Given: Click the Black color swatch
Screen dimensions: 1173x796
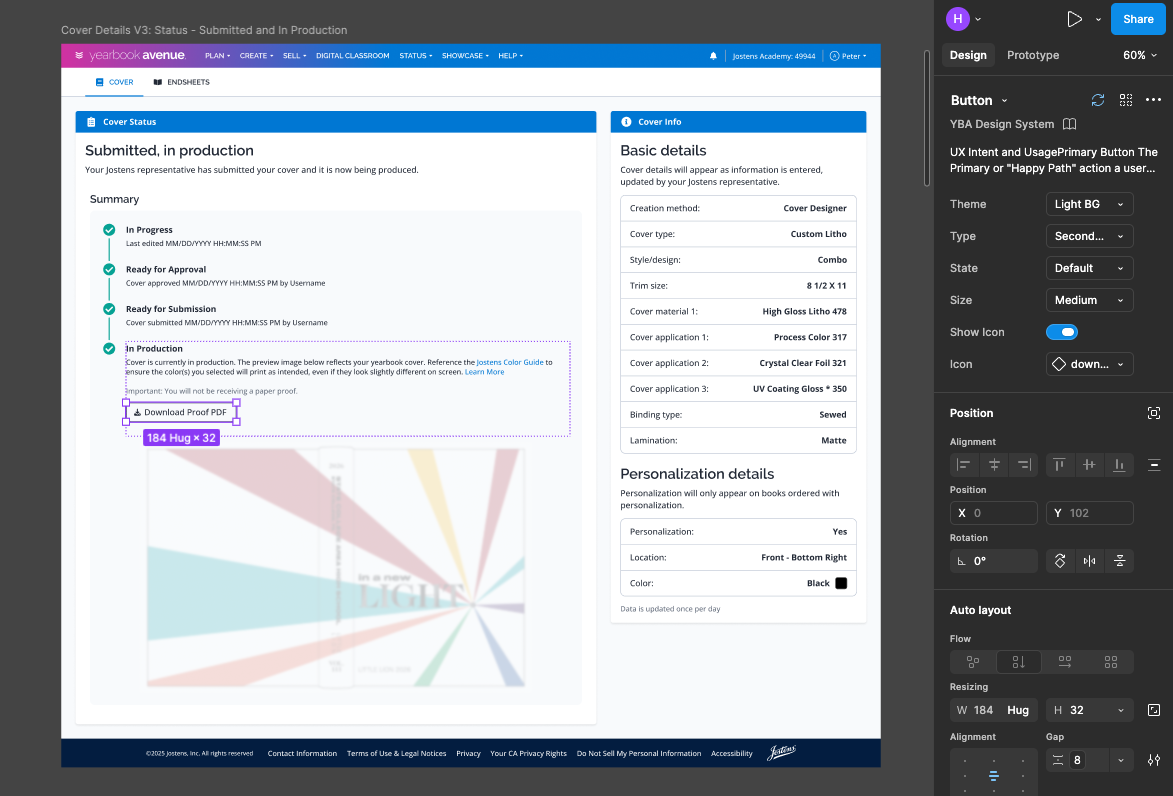Looking at the screenshot, I should click(x=841, y=584).
